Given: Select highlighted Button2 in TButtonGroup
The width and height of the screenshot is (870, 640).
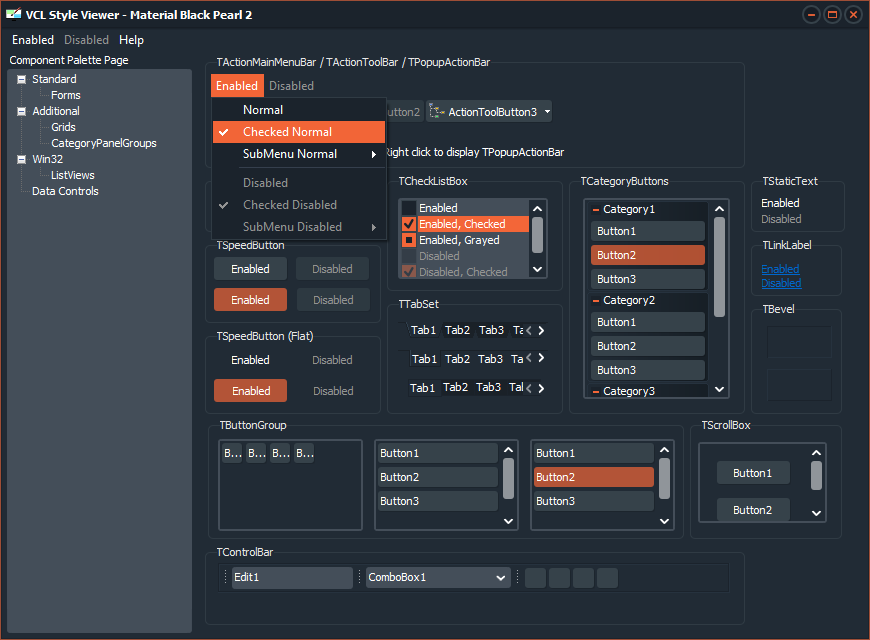Looking at the screenshot, I should (593, 477).
